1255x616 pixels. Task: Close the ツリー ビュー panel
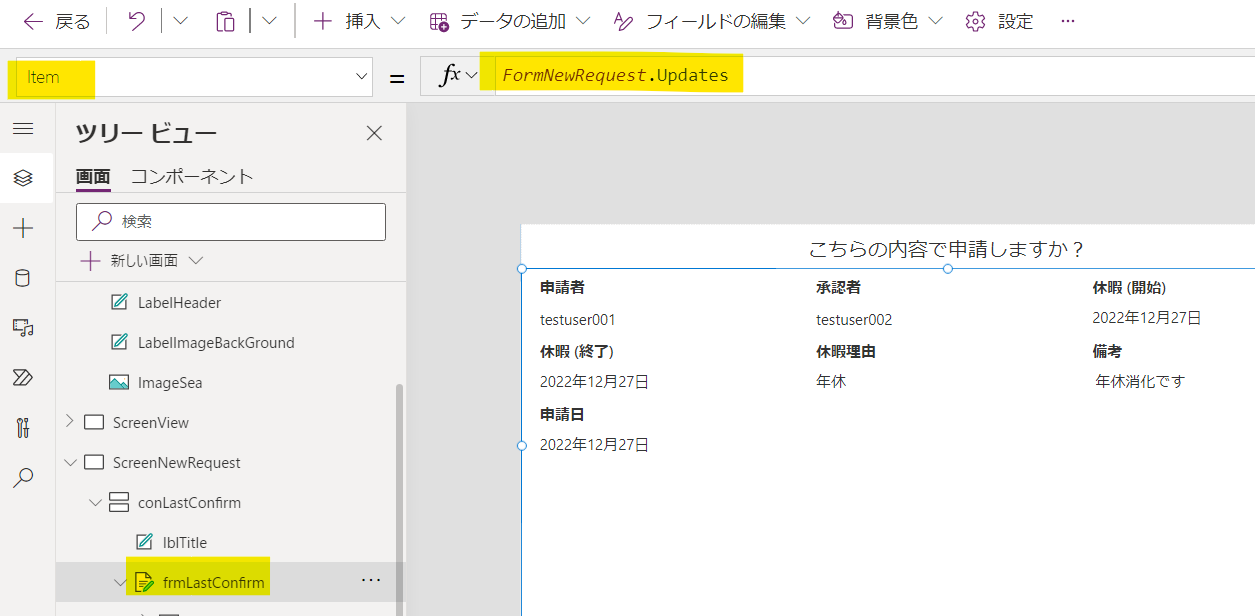pos(374,133)
